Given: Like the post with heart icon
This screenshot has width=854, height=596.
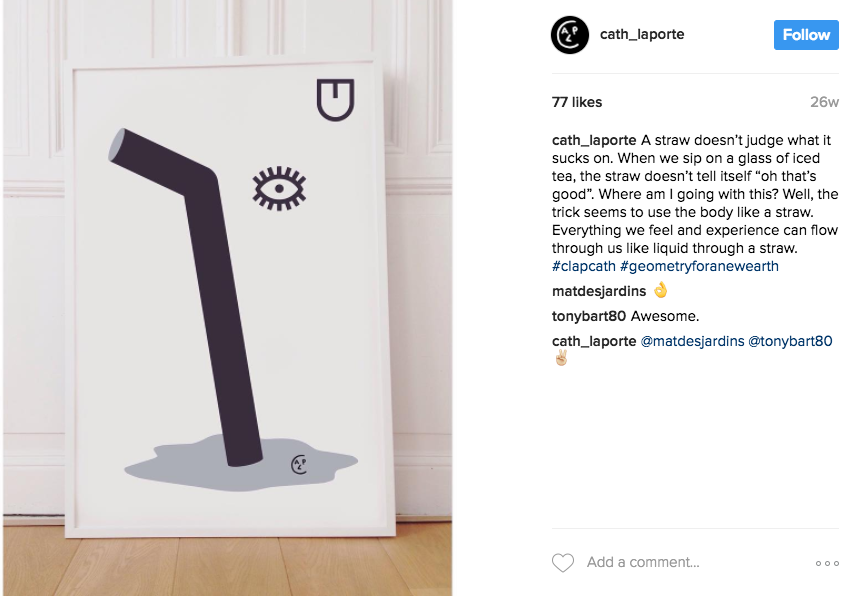Looking at the screenshot, I should 563,562.
